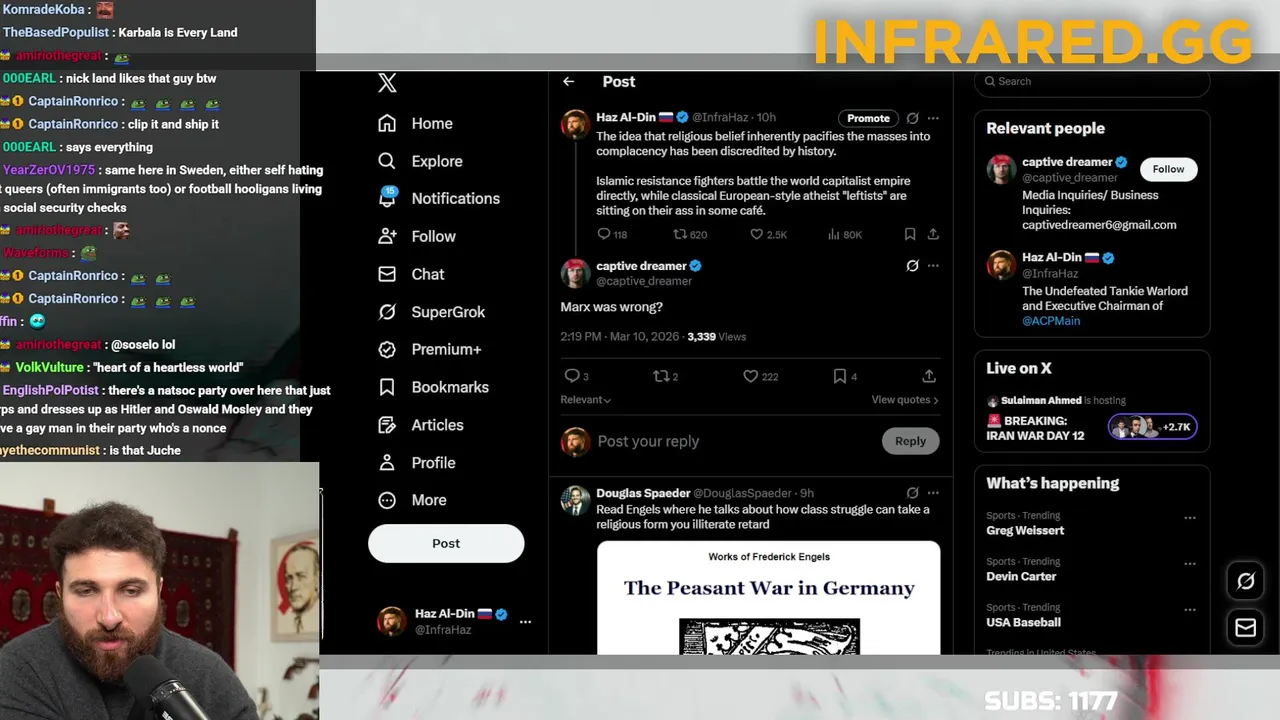Open the 3,339 Views count

[717, 337]
